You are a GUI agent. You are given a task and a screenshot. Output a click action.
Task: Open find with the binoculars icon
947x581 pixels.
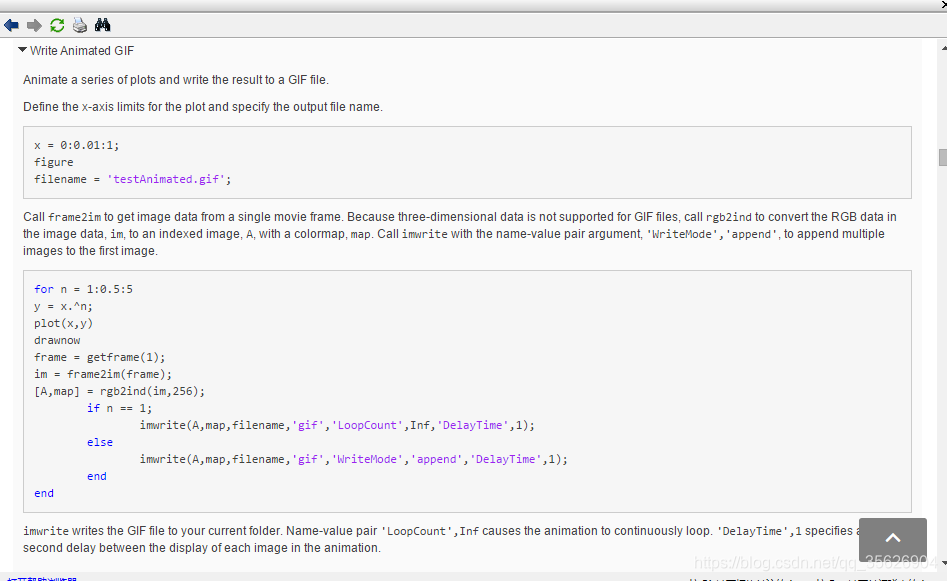103,25
